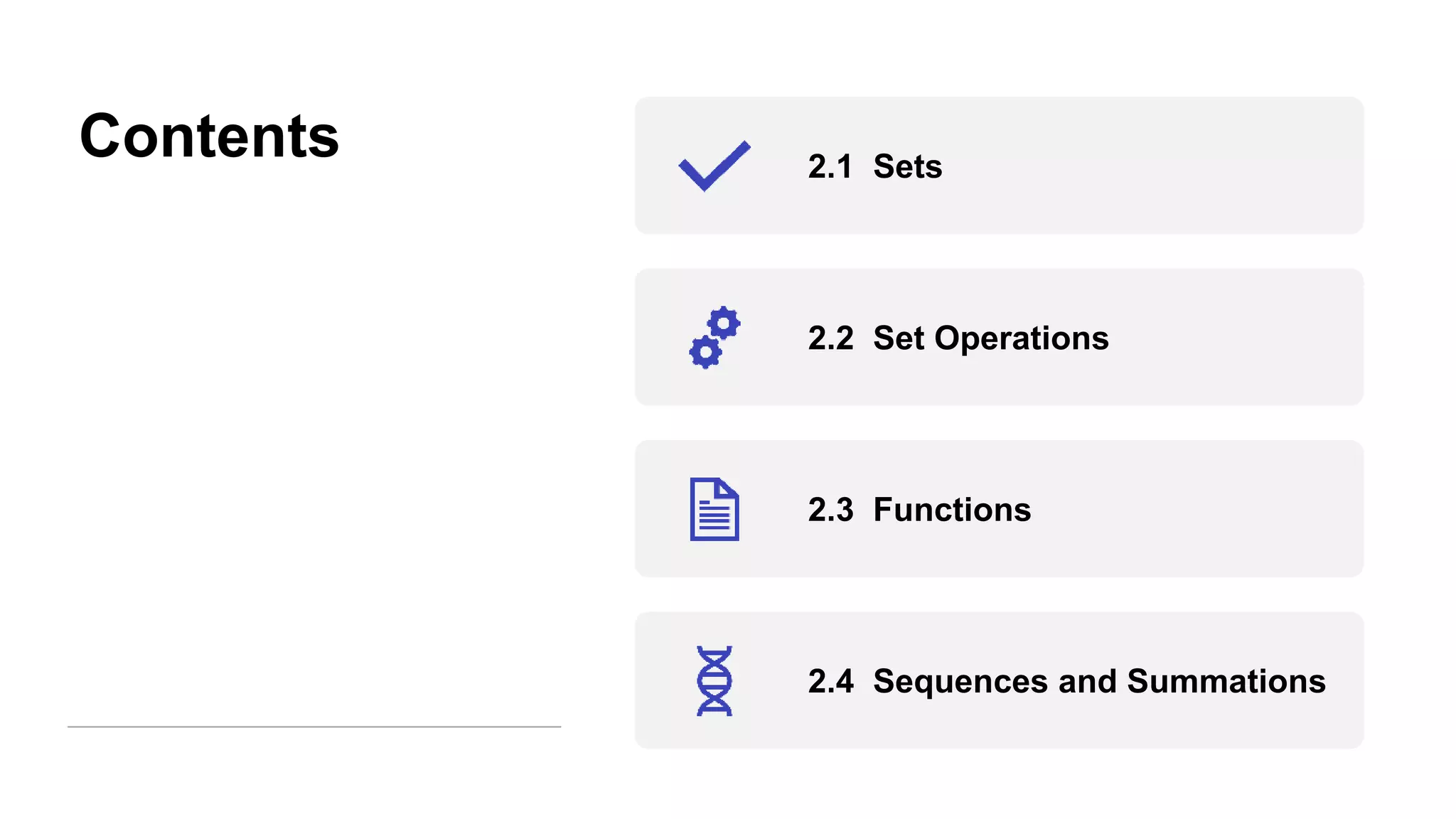Click the number 2.2 label
The image size is (1456, 819).
[x=830, y=338]
